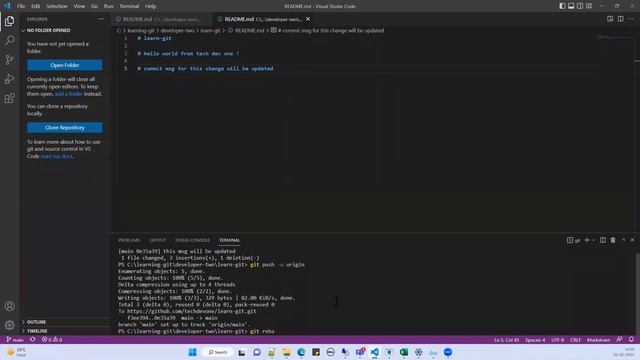Viewport: 640px width, 360px height.
Task: Open the Explorer view in activity bar
Action: coord(9,21)
